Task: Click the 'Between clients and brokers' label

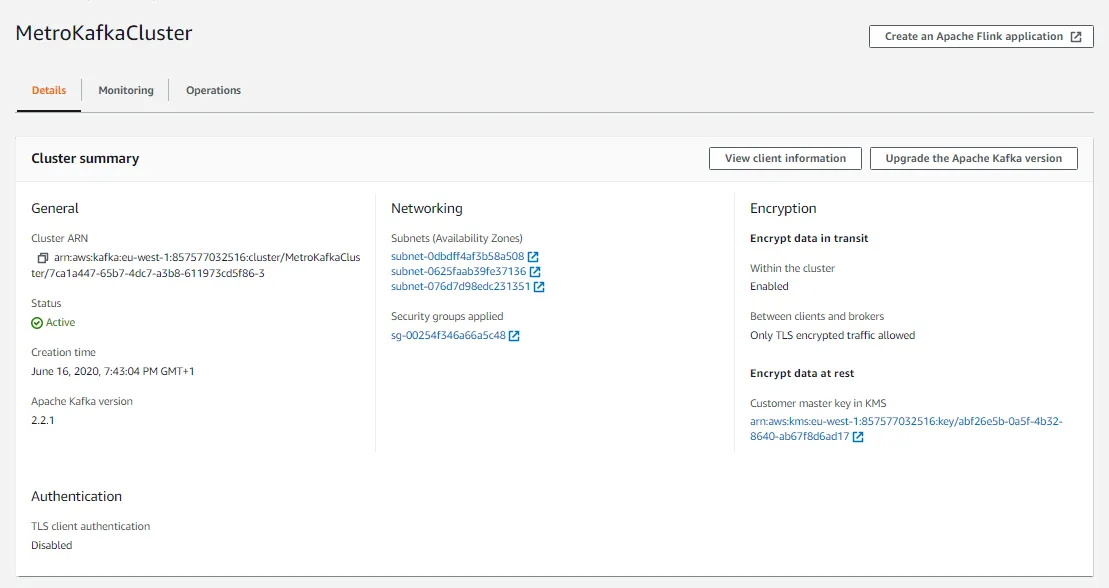Action: [x=817, y=316]
